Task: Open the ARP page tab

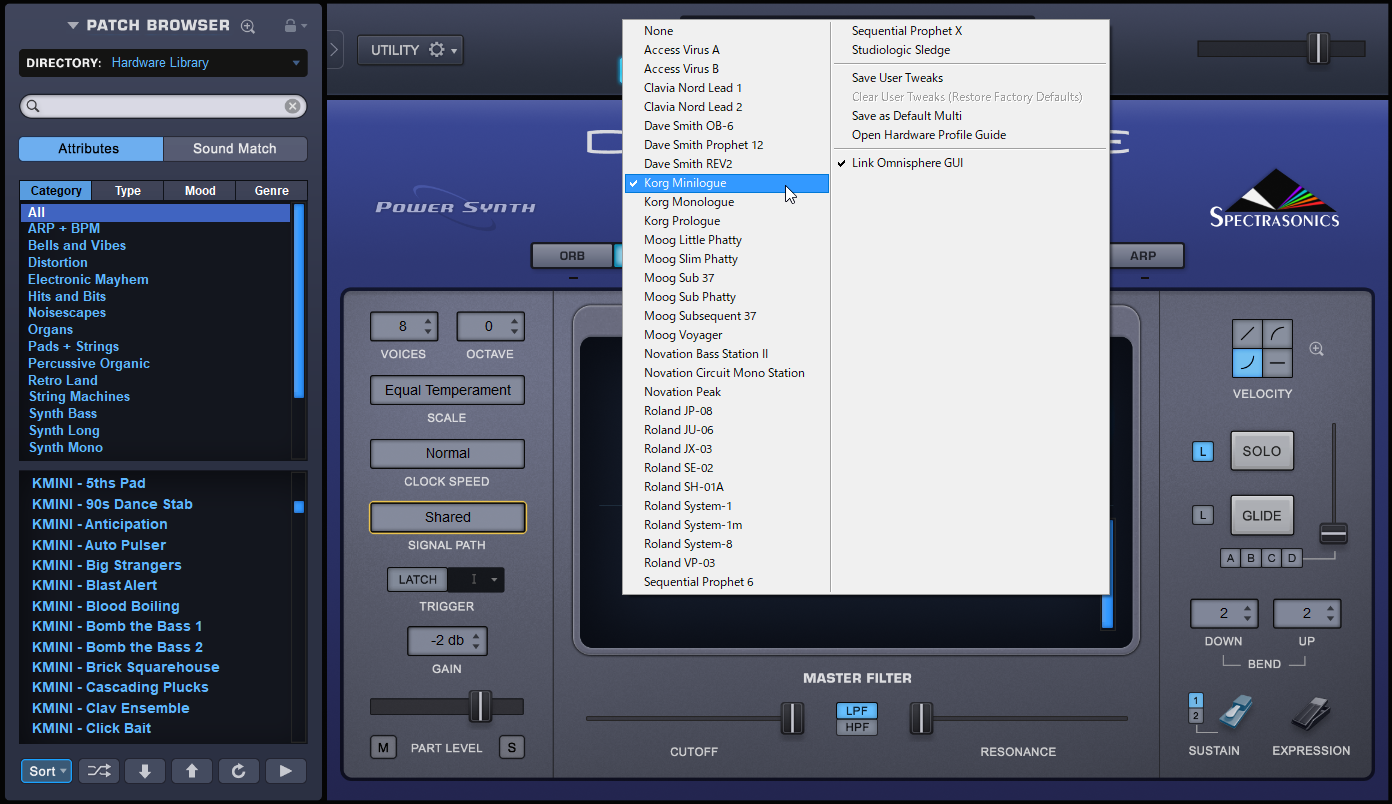Action: [x=1143, y=256]
